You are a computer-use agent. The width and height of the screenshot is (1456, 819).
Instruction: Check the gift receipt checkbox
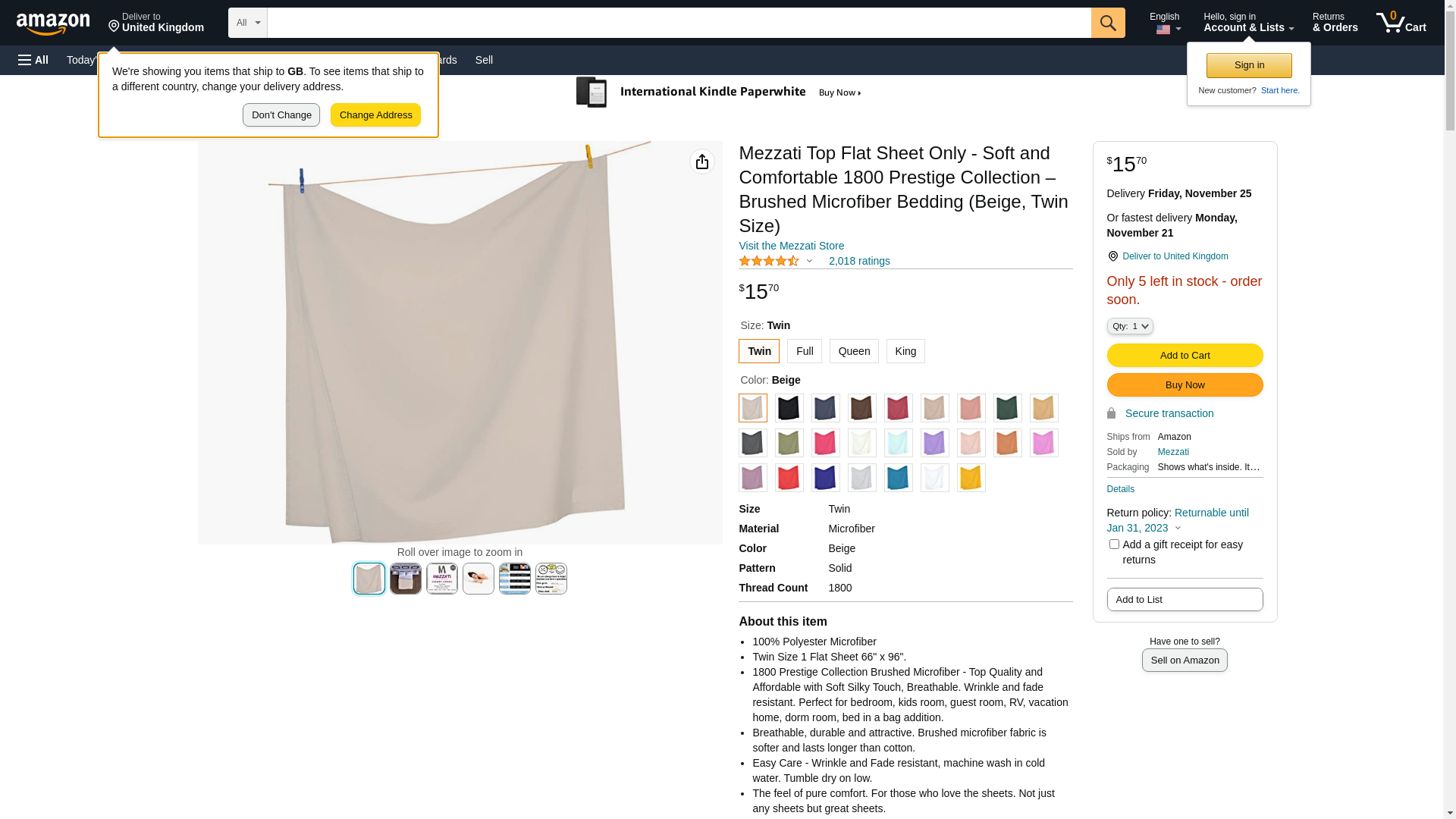(x=1114, y=544)
